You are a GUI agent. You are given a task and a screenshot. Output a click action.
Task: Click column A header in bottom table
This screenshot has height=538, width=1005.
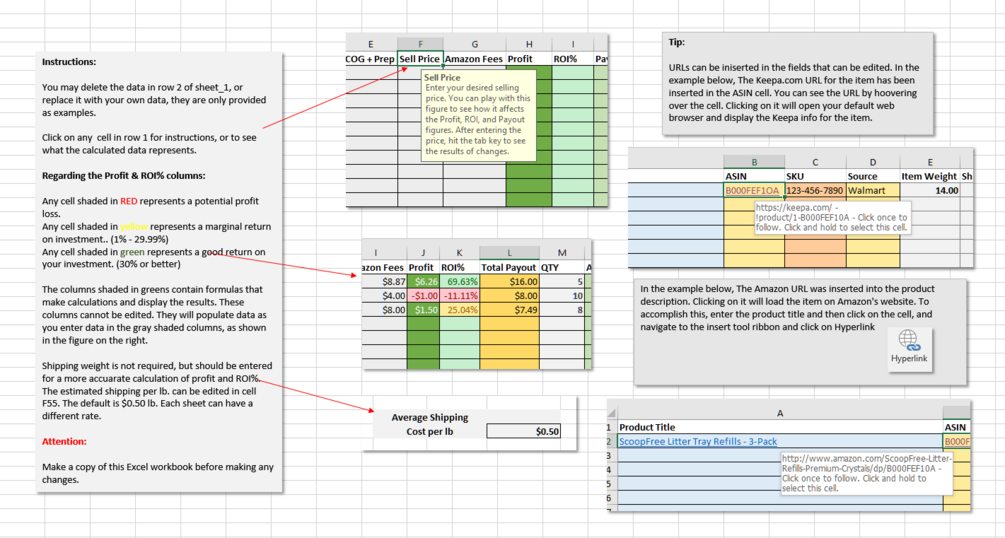[x=780, y=414]
